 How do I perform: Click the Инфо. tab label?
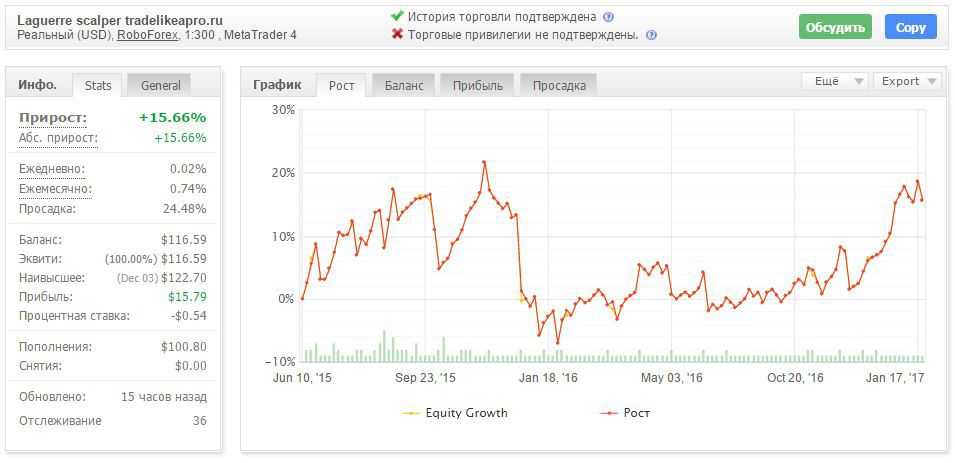click(x=38, y=86)
